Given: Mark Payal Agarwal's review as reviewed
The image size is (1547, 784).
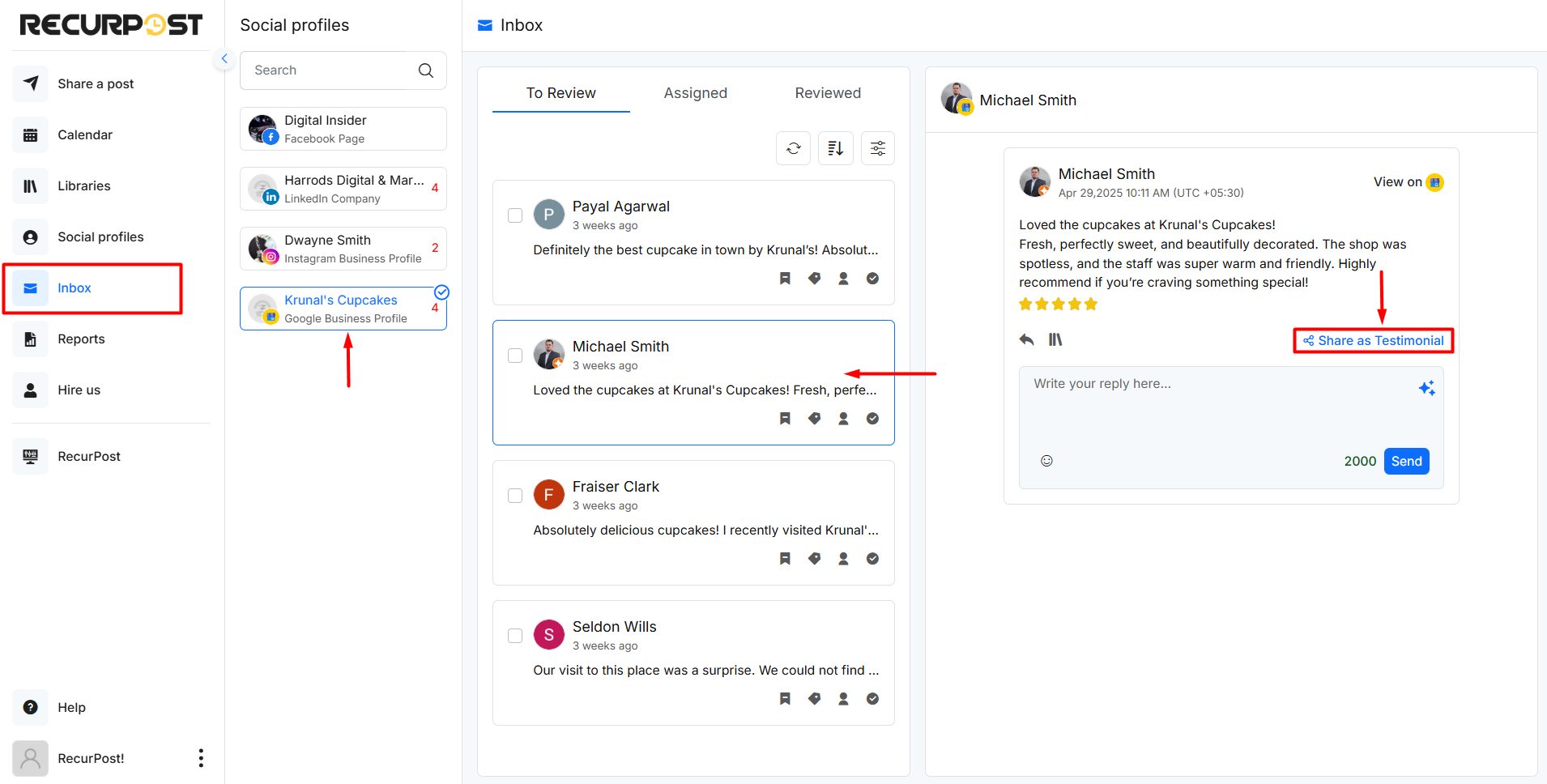Looking at the screenshot, I should (872, 279).
